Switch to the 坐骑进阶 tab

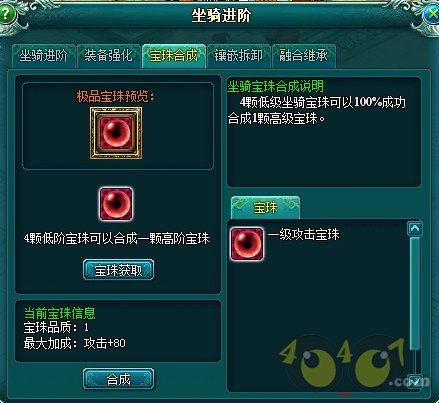(x=43, y=56)
